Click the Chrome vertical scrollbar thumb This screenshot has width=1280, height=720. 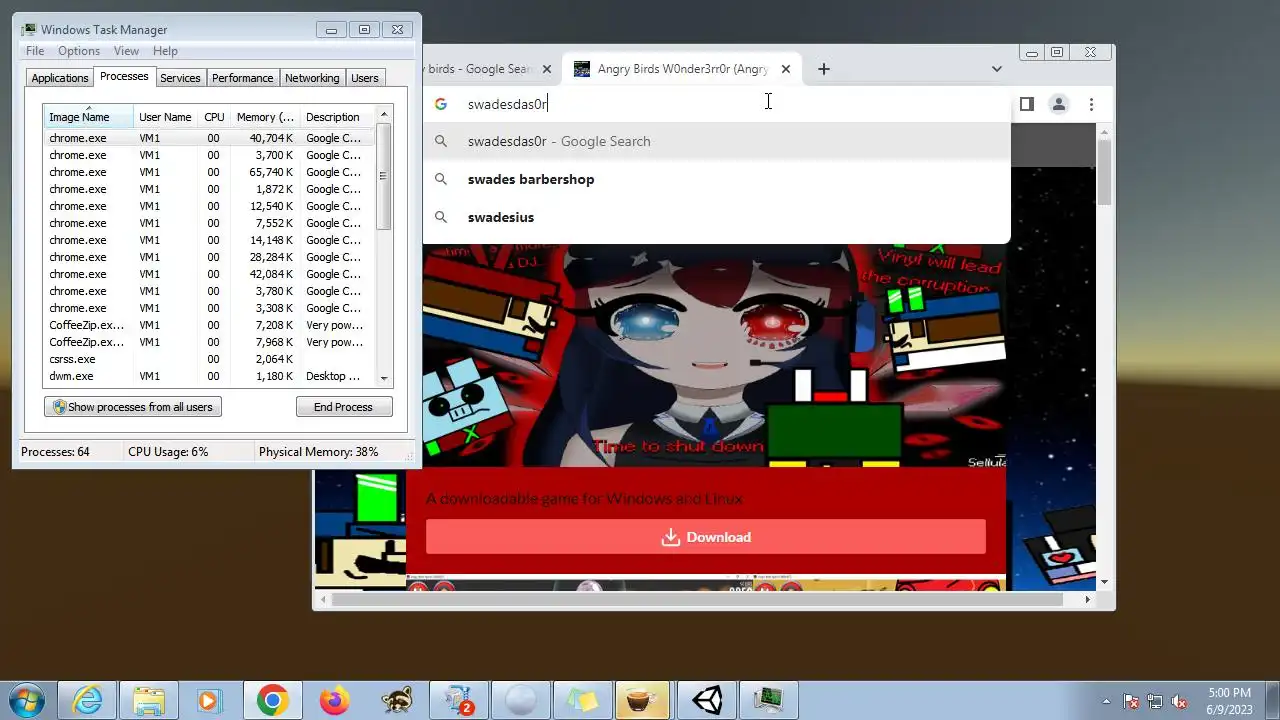point(1104,171)
